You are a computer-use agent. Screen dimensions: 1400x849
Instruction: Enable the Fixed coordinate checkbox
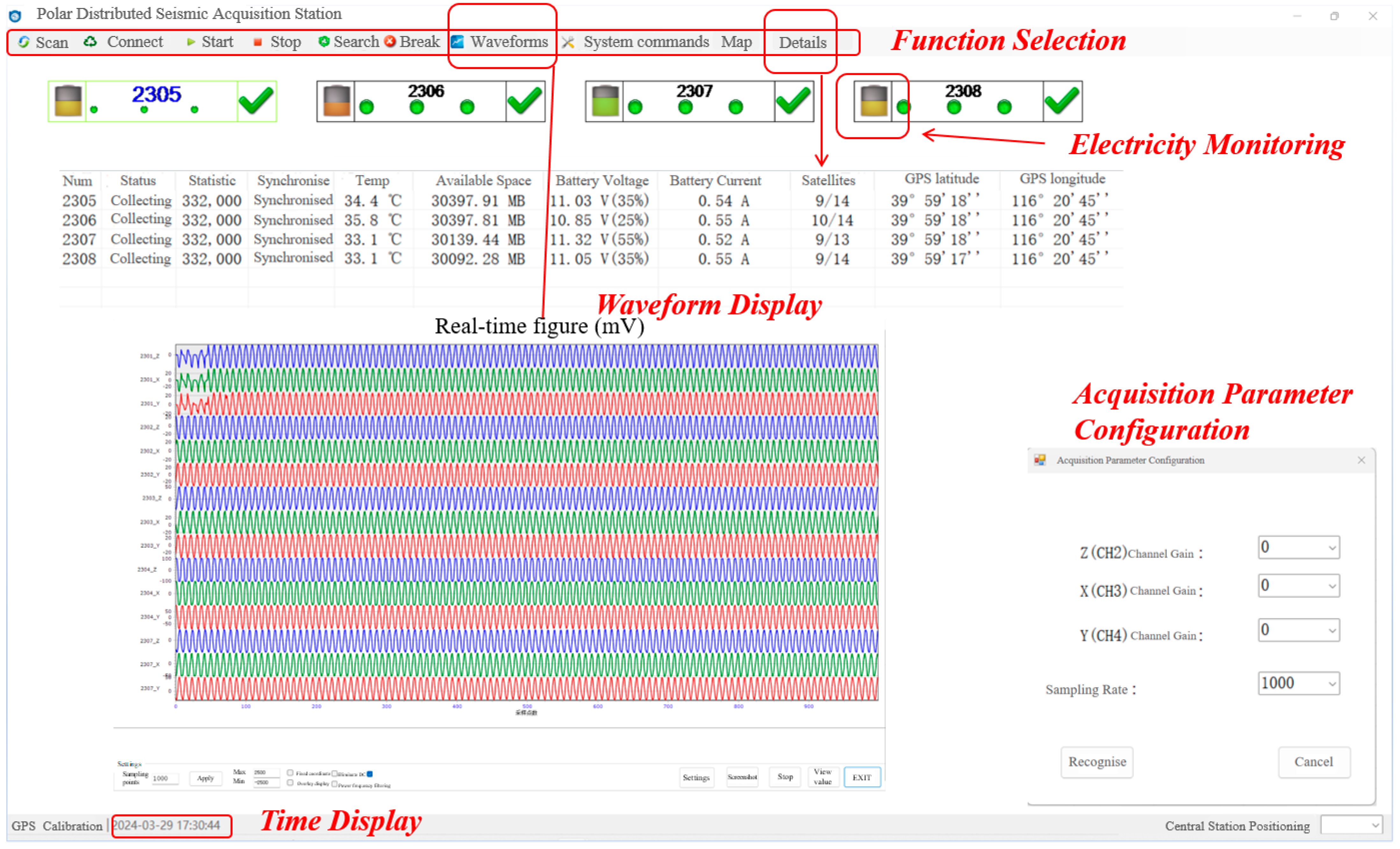point(290,773)
